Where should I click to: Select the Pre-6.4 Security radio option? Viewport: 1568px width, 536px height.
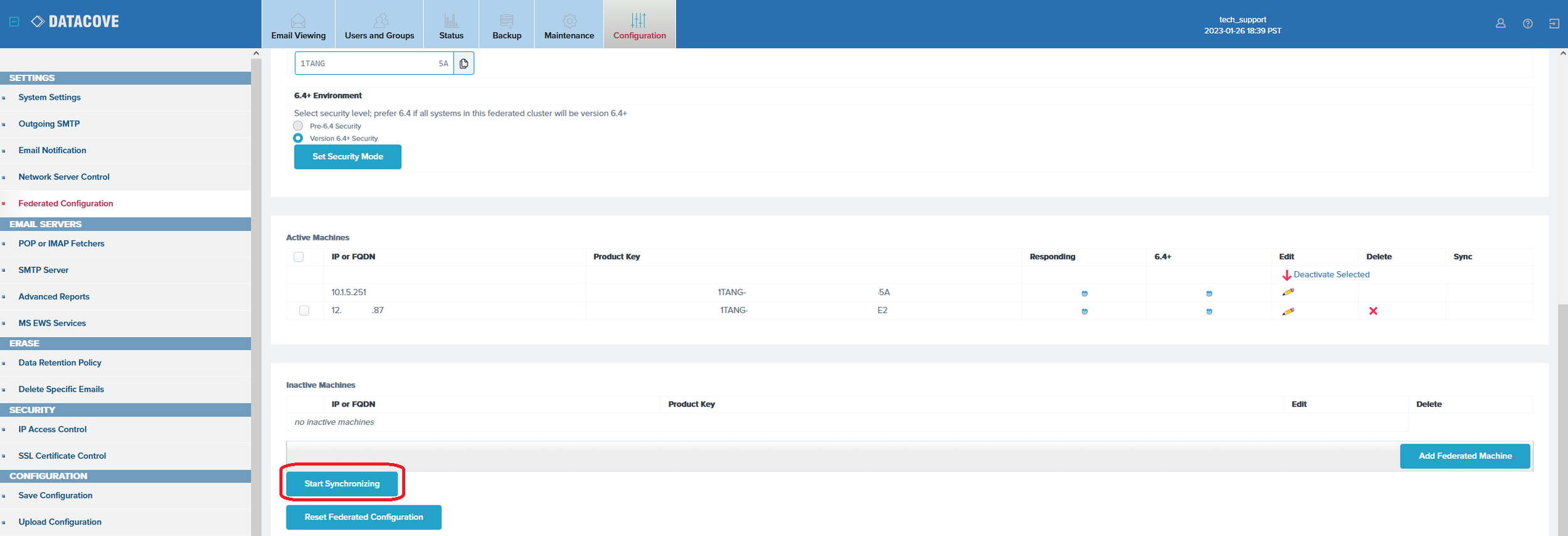point(299,126)
